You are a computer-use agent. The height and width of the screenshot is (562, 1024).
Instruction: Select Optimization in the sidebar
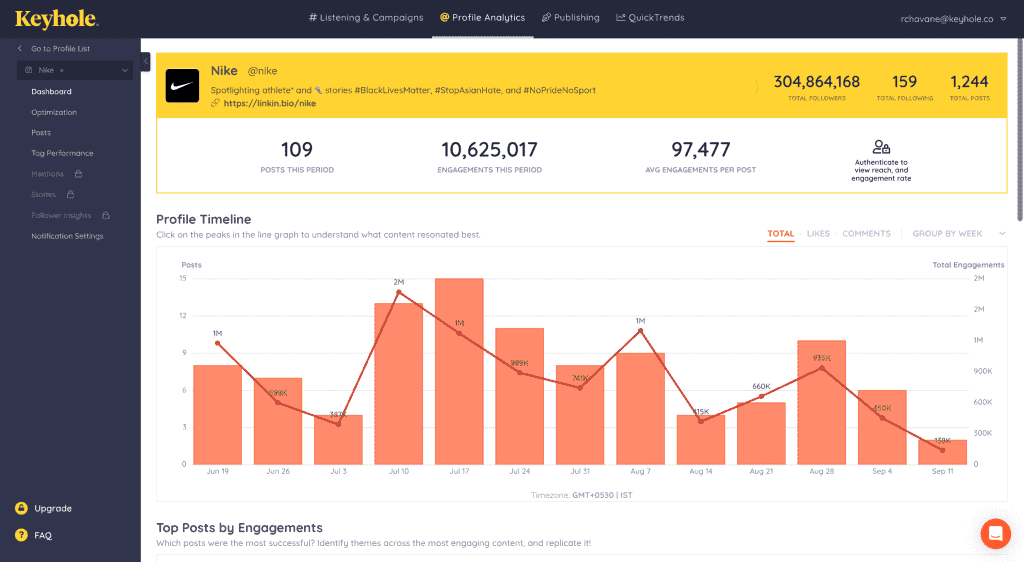pos(54,112)
